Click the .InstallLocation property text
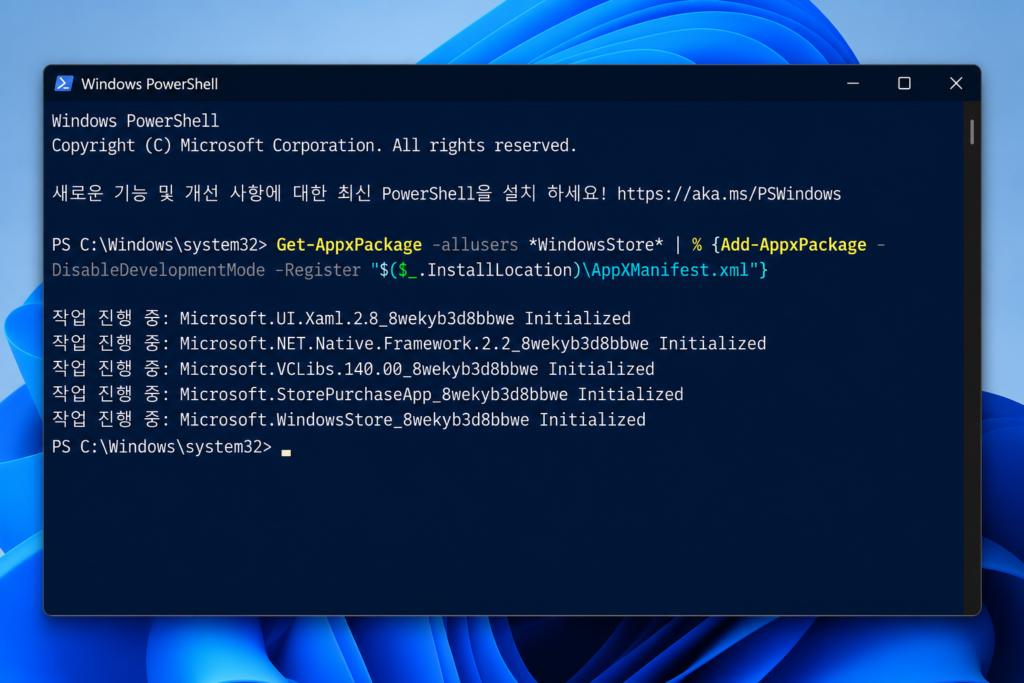Image resolution: width=1024 pixels, height=683 pixels. [495, 270]
